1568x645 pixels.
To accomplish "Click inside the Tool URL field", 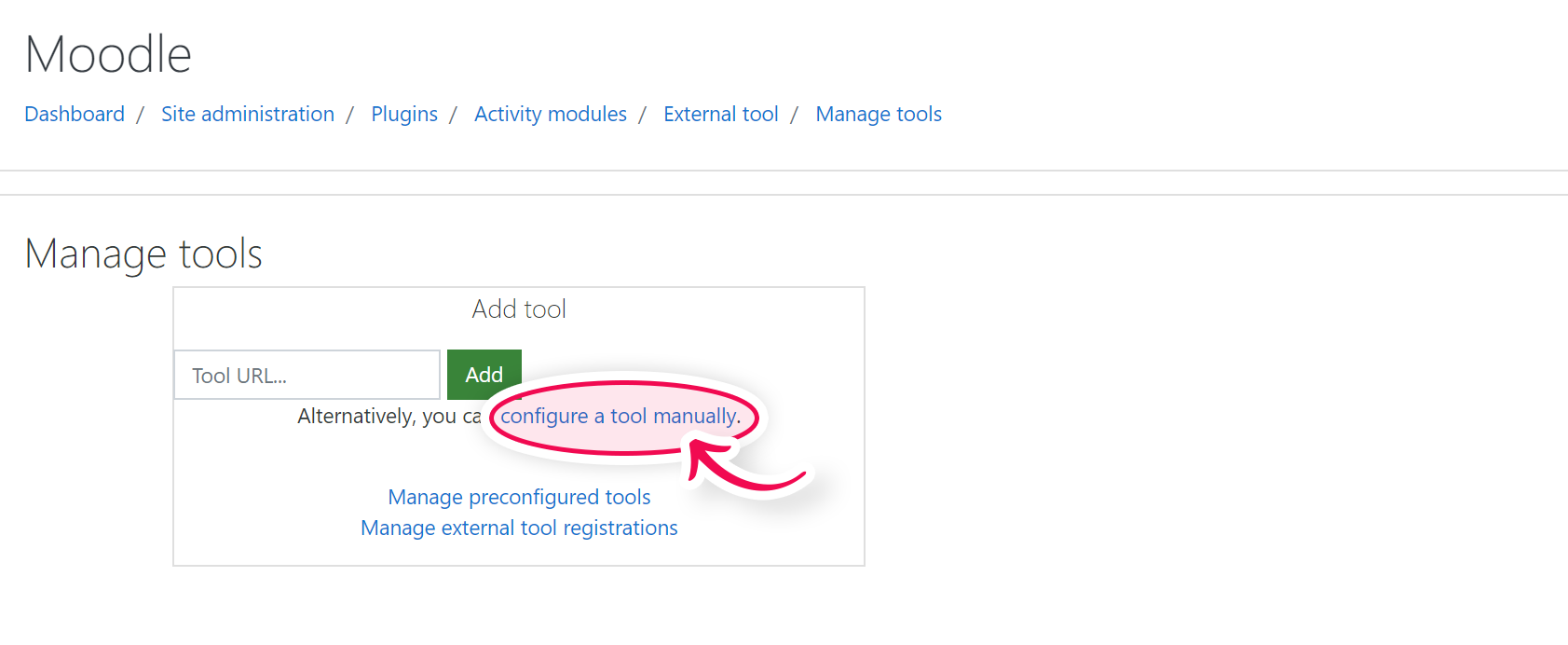I will coord(306,375).
